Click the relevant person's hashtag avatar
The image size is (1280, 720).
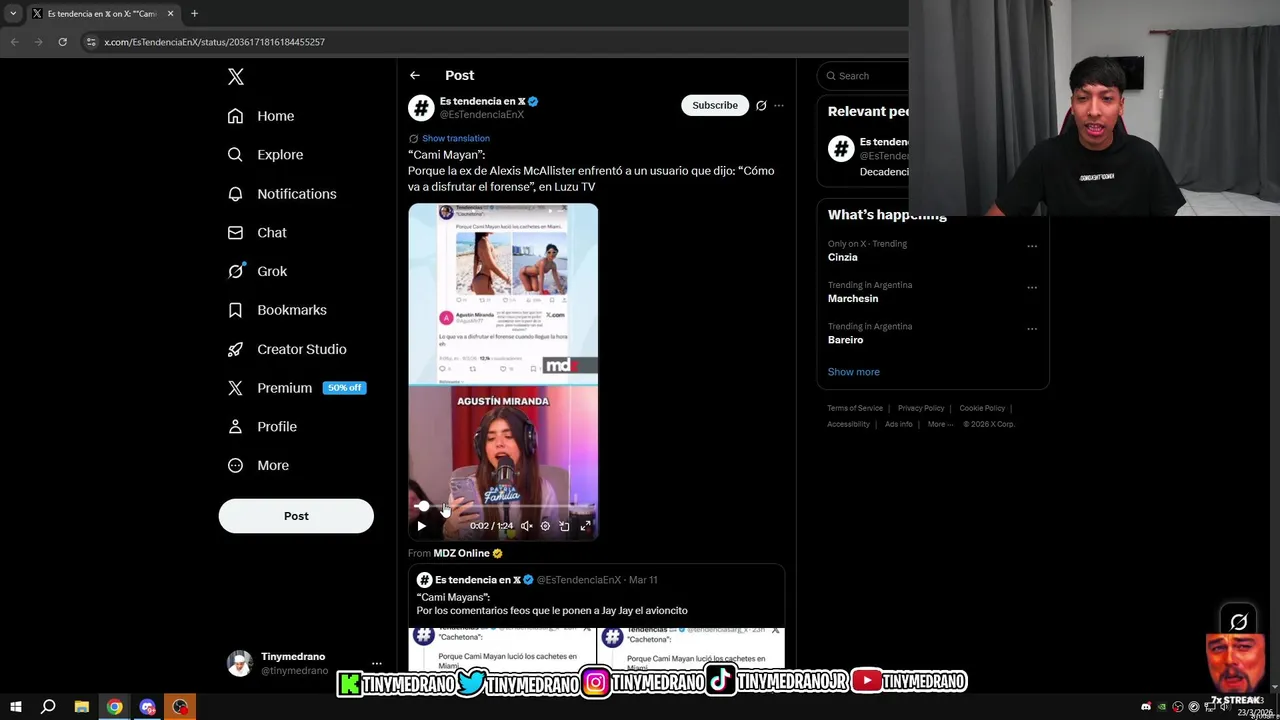point(840,149)
